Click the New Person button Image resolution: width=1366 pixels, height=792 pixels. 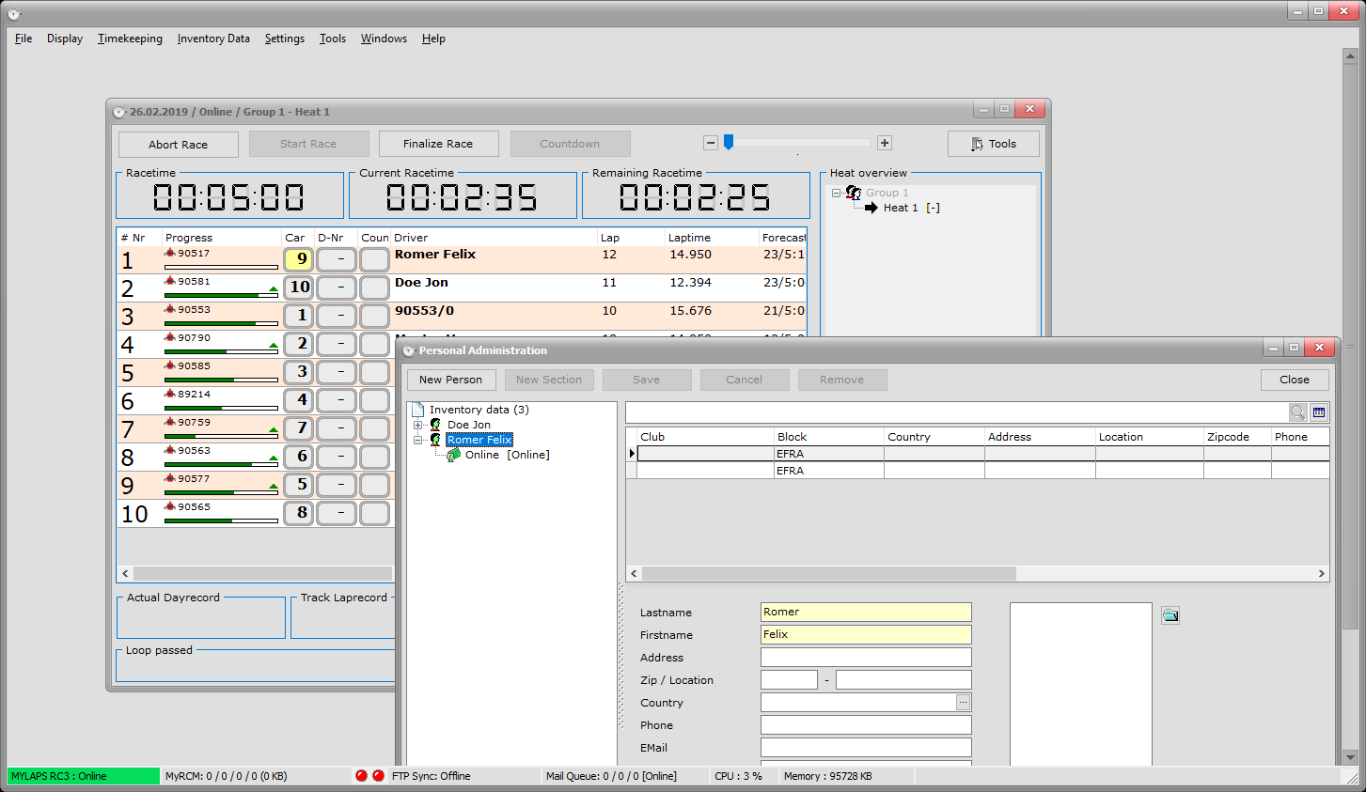click(x=450, y=380)
